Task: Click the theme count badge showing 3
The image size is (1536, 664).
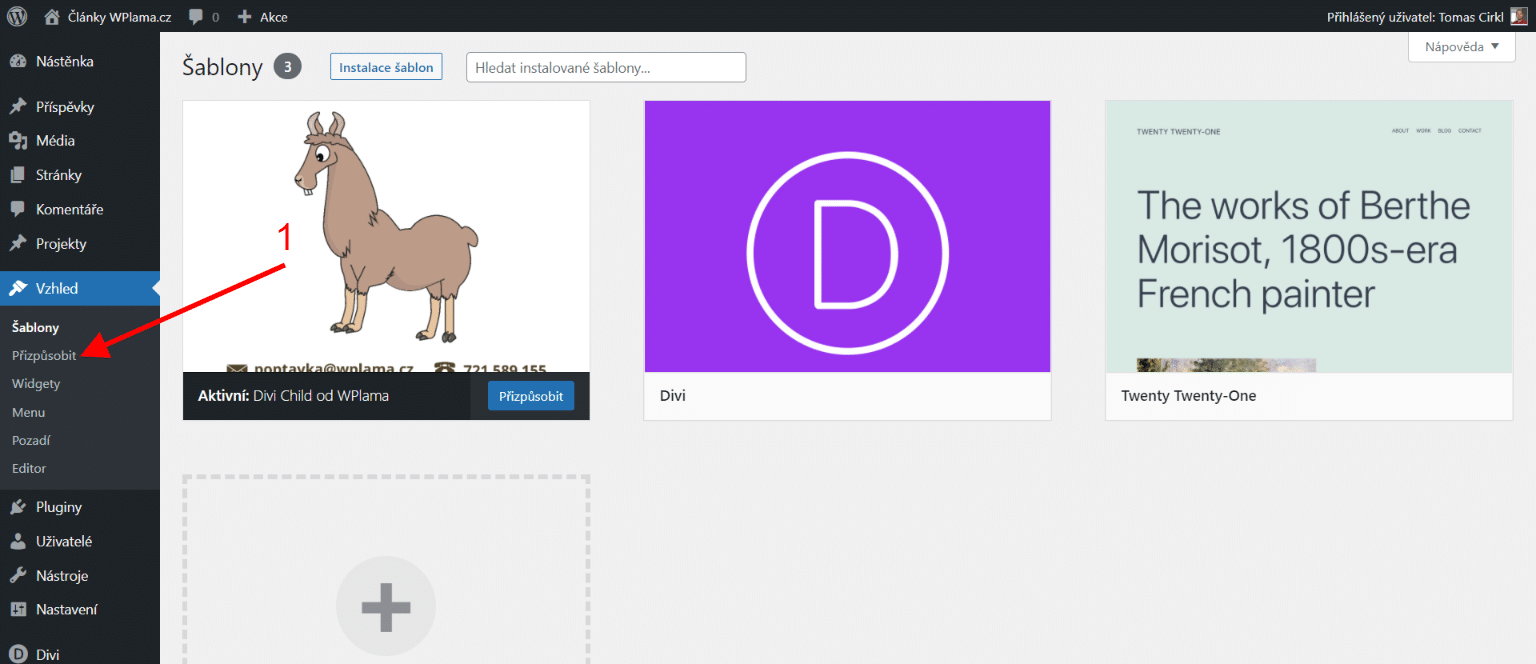Action: point(288,67)
